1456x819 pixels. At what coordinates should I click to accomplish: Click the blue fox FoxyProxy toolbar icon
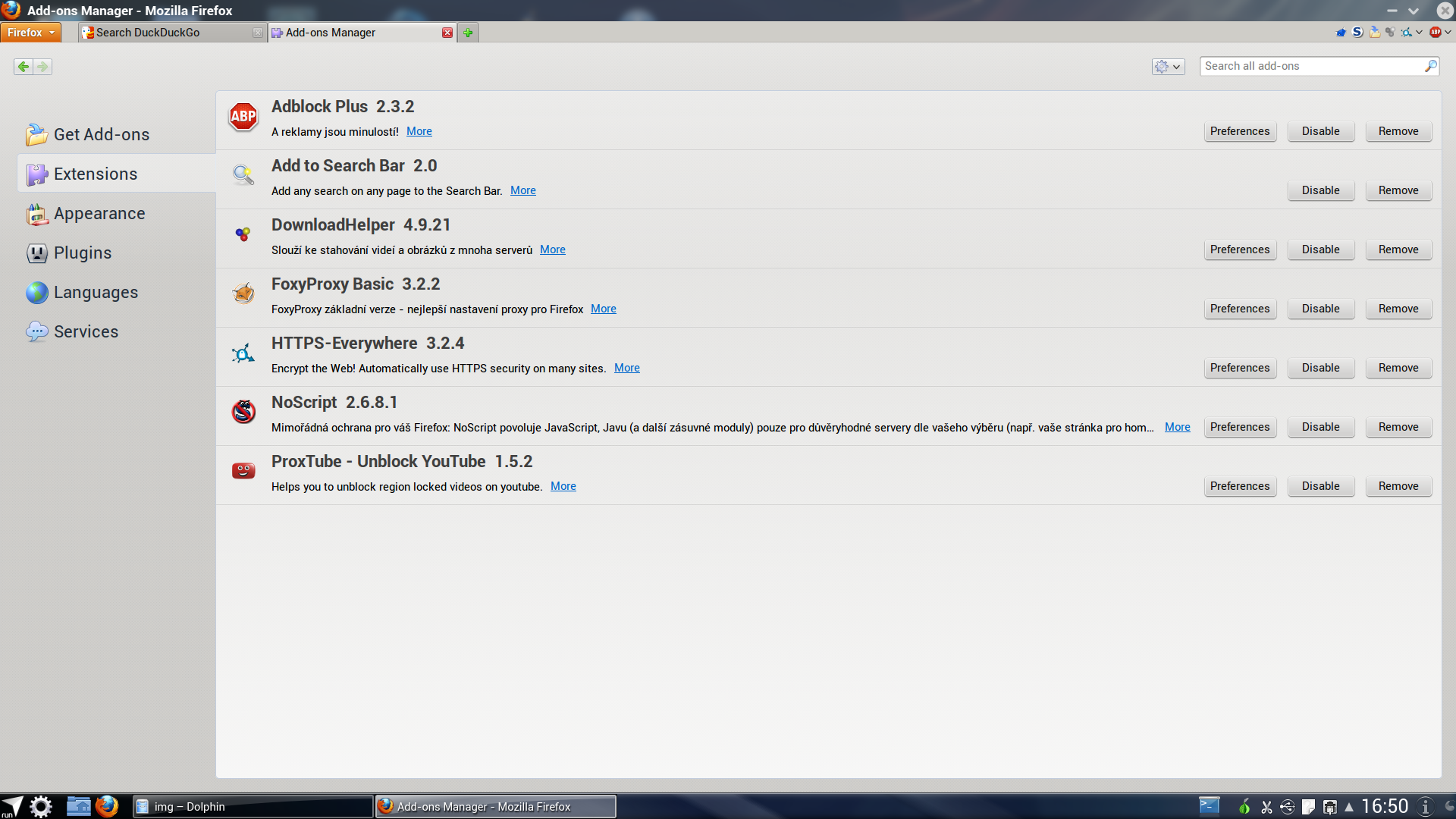click(1341, 33)
